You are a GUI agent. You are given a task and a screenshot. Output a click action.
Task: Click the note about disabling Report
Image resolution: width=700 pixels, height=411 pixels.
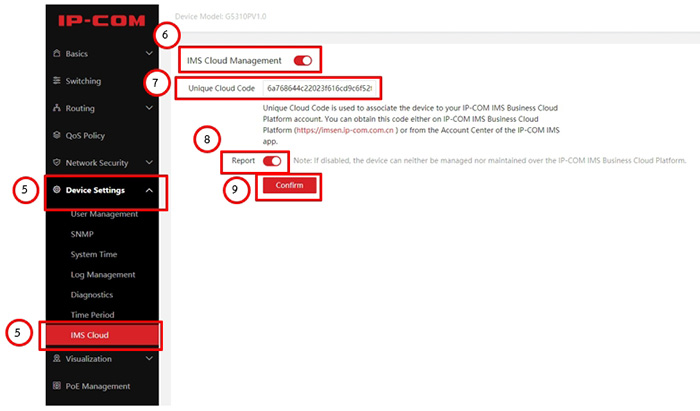coord(490,161)
